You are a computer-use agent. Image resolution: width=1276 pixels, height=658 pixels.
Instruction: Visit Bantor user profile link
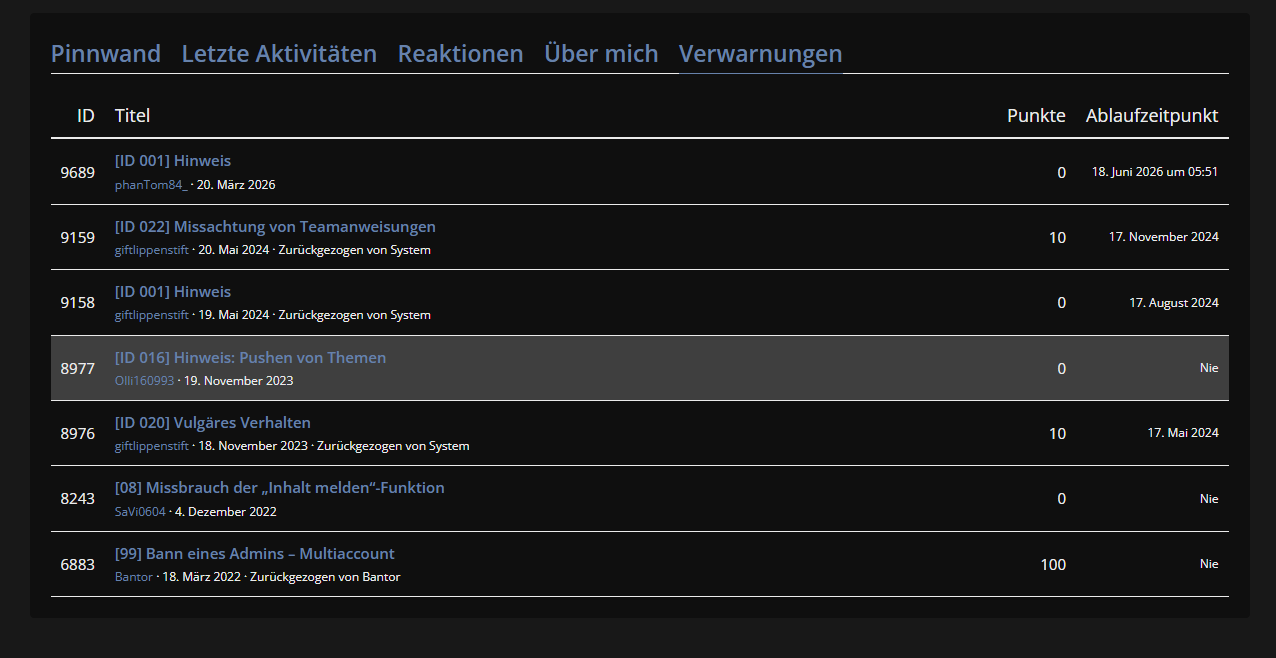pos(134,577)
